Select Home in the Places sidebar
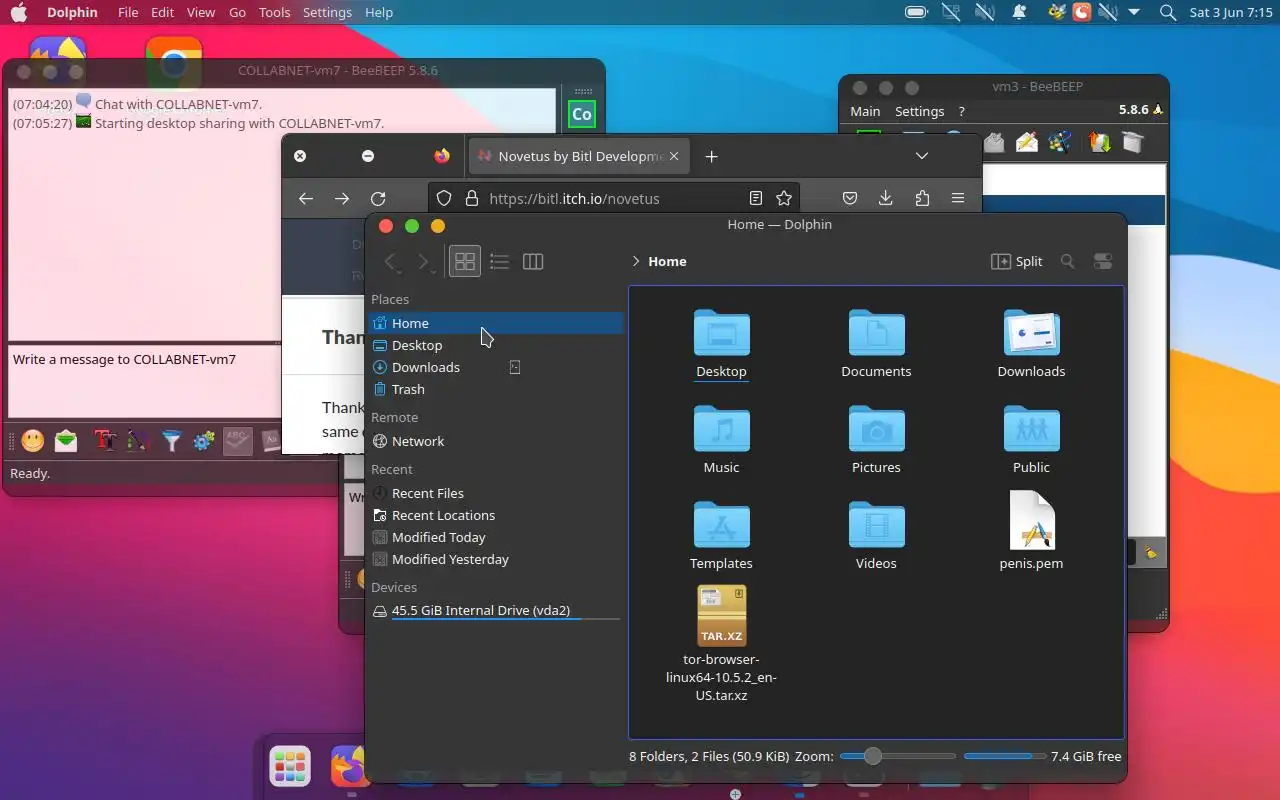 (496, 323)
